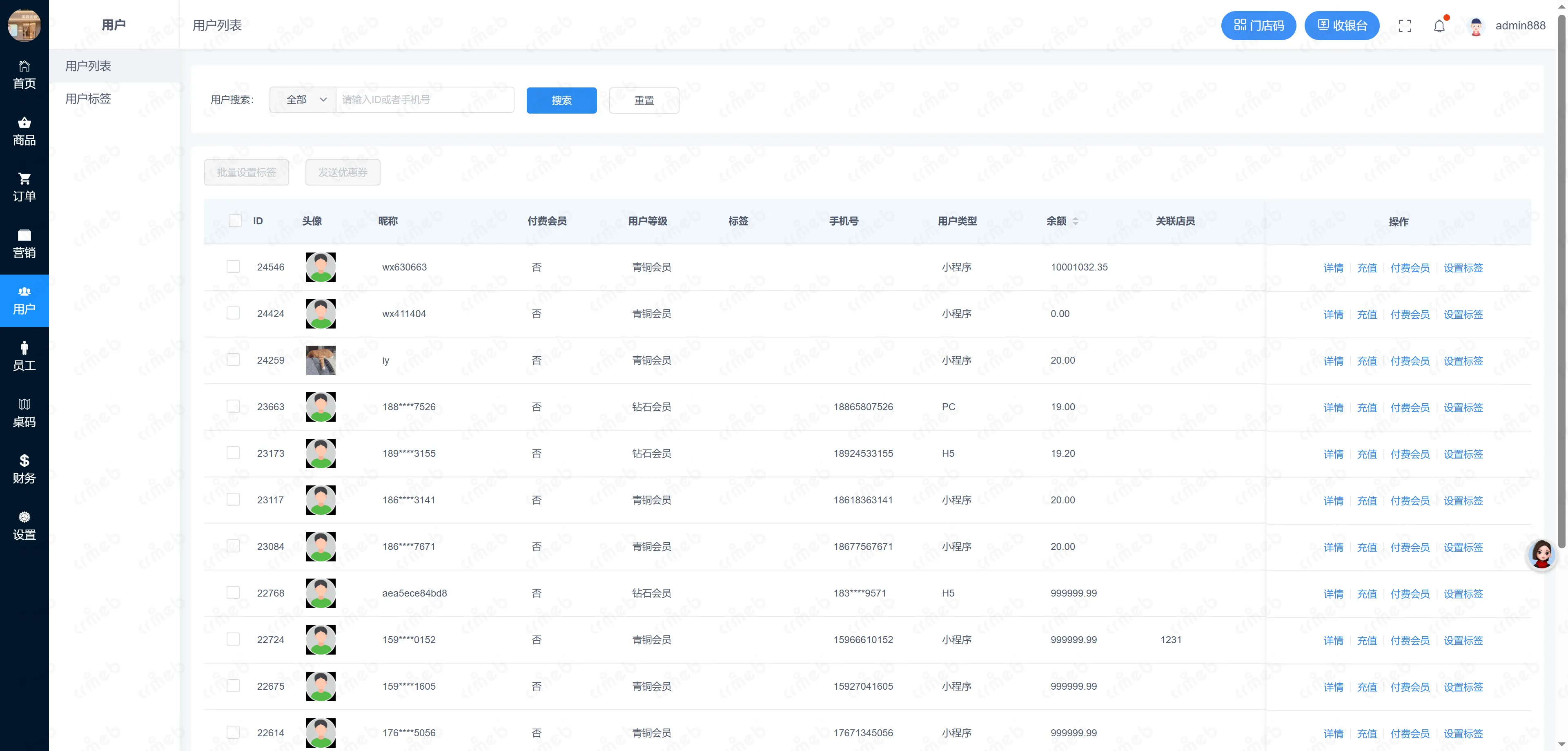The width and height of the screenshot is (1568, 751).
Task: Toggle the select-all header checkbox
Action: 235,221
